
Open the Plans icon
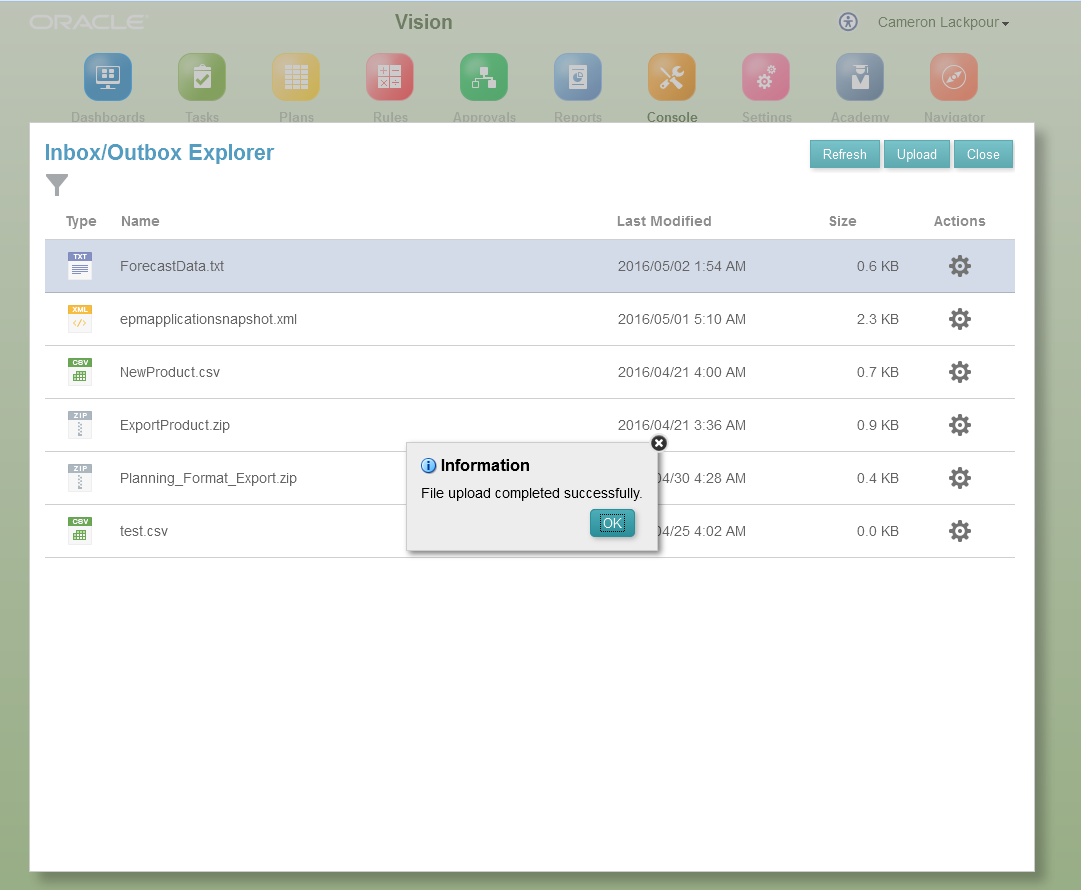(x=296, y=77)
